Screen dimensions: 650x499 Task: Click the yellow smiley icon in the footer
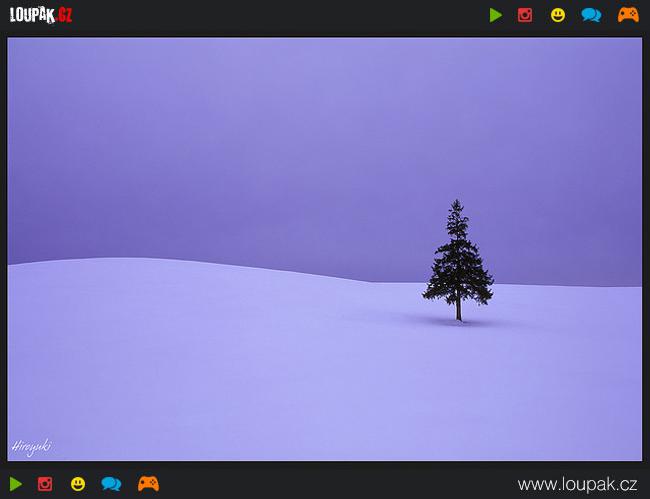pos(78,484)
